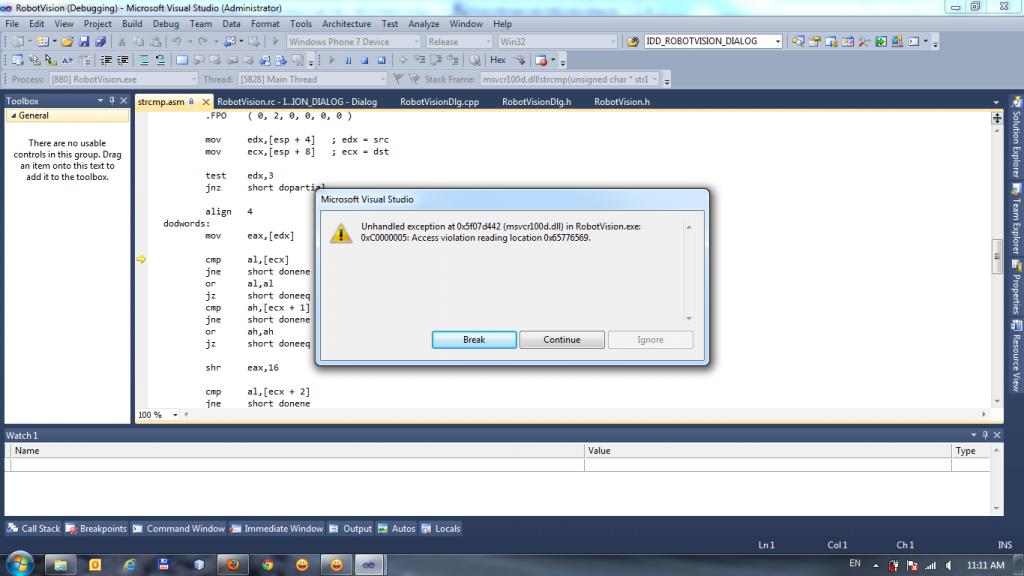Image resolution: width=1024 pixels, height=576 pixels.
Task: Switch to the RobotVisionDlg.h tab
Action: (536, 102)
